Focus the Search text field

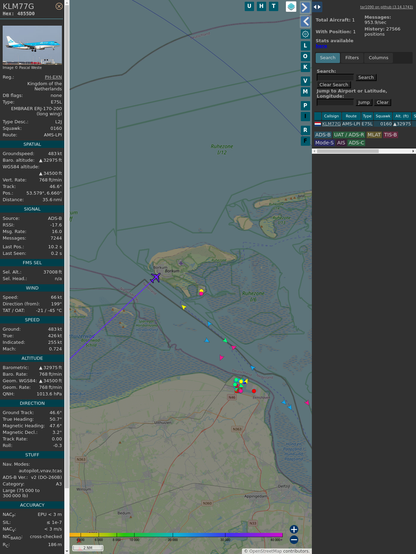click(335, 77)
